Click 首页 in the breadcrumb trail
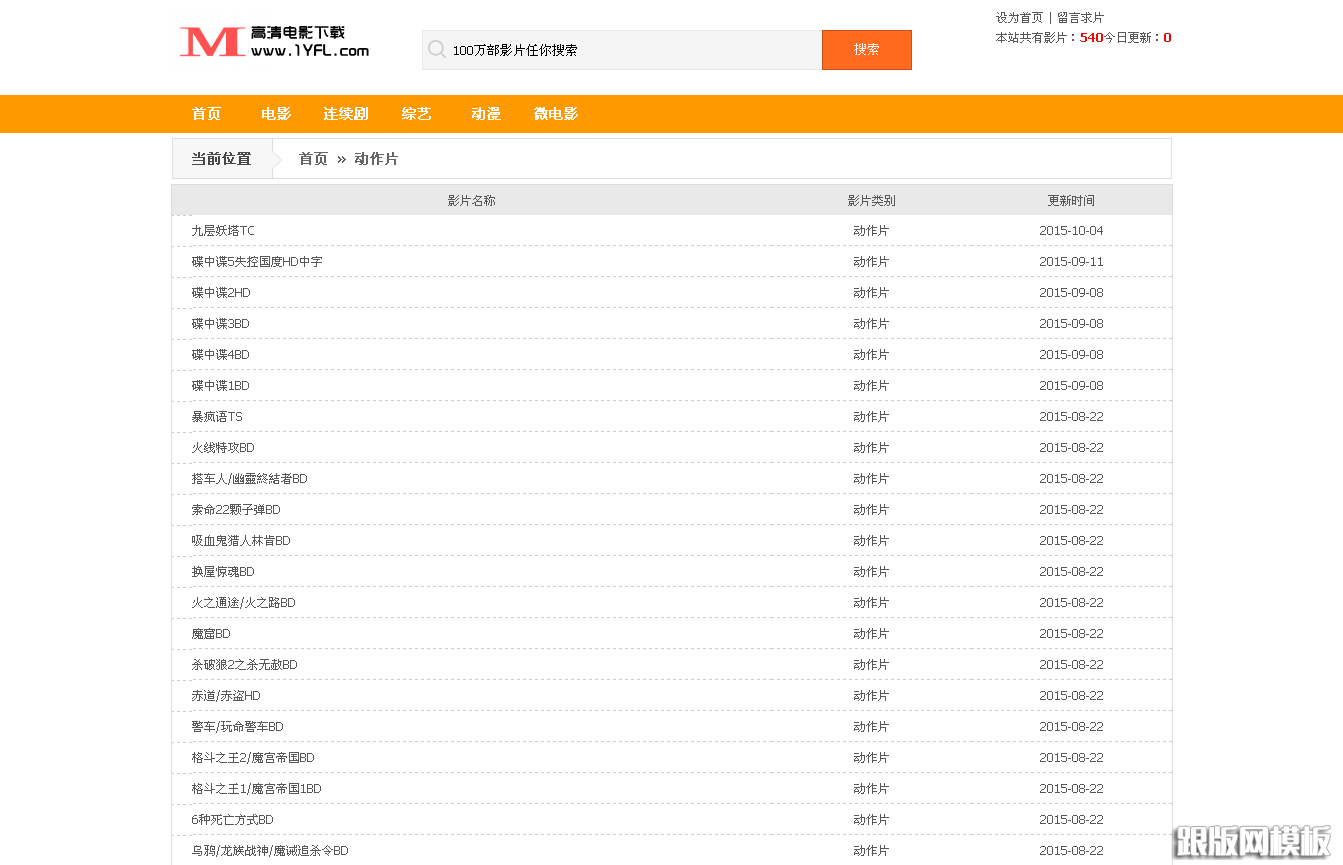Screen dimensions: 1343x865 point(313,158)
